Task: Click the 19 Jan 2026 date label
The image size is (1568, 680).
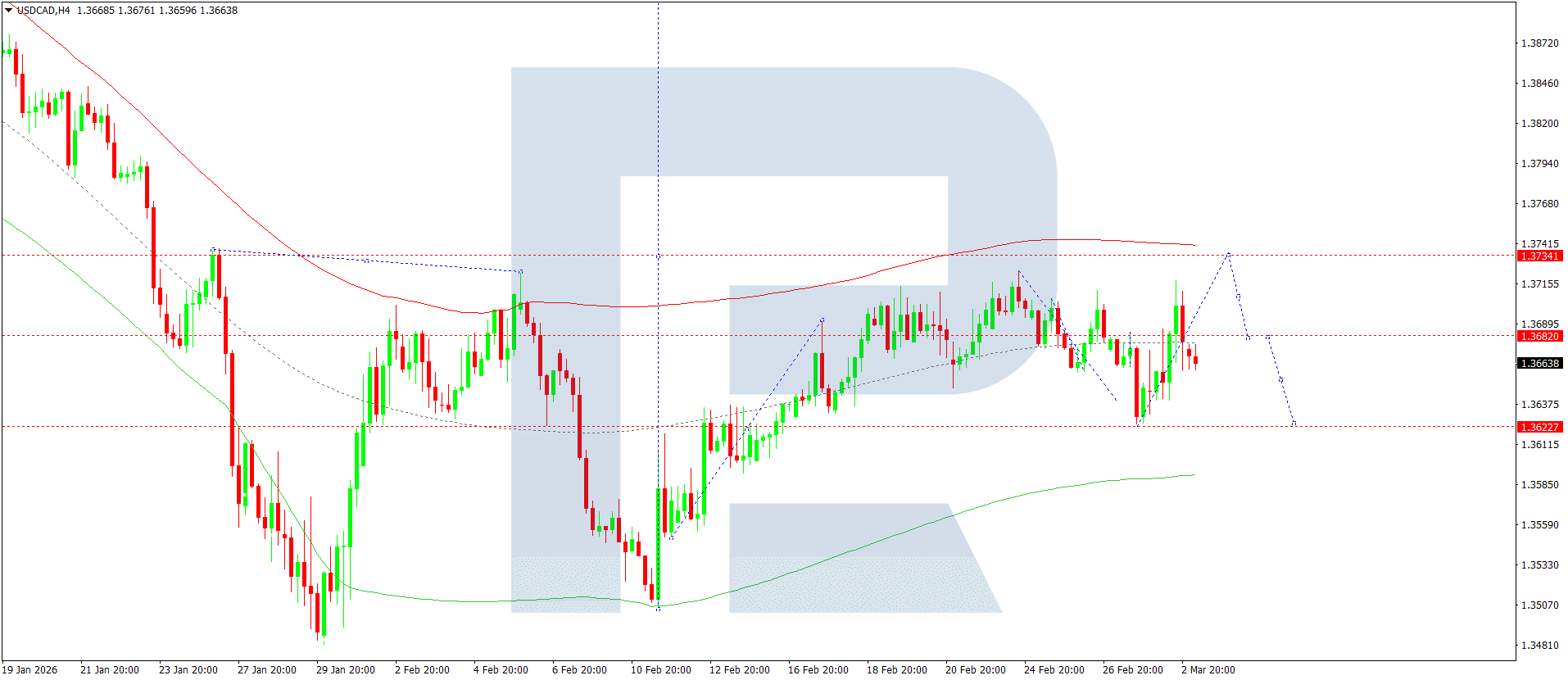Action: [30, 670]
